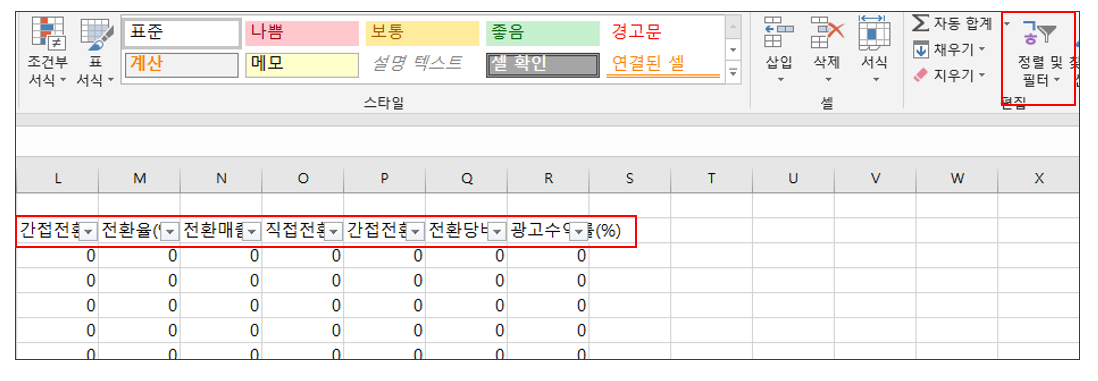Expand the cell styles gallery more arrow
Viewport: 1098px width, 381px height.
click(733, 71)
